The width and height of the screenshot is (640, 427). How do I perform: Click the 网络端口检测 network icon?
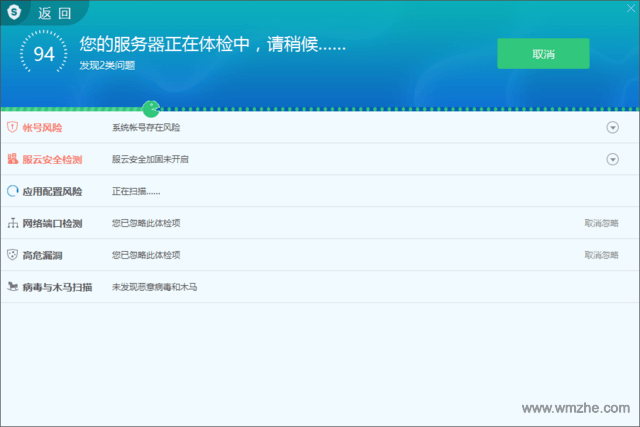pos(13,223)
